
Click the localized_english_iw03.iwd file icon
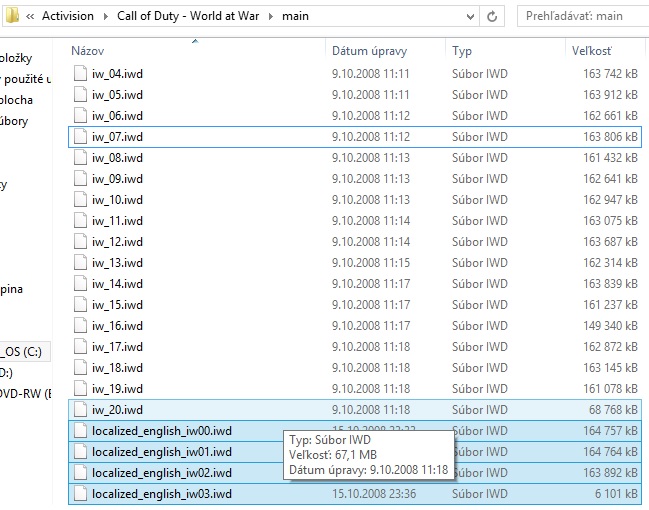point(81,494)
